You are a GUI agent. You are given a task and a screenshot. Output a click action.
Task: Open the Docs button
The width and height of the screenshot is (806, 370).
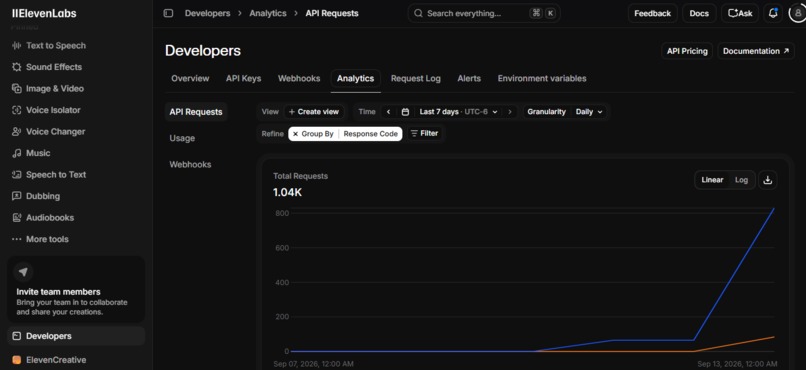699,13
